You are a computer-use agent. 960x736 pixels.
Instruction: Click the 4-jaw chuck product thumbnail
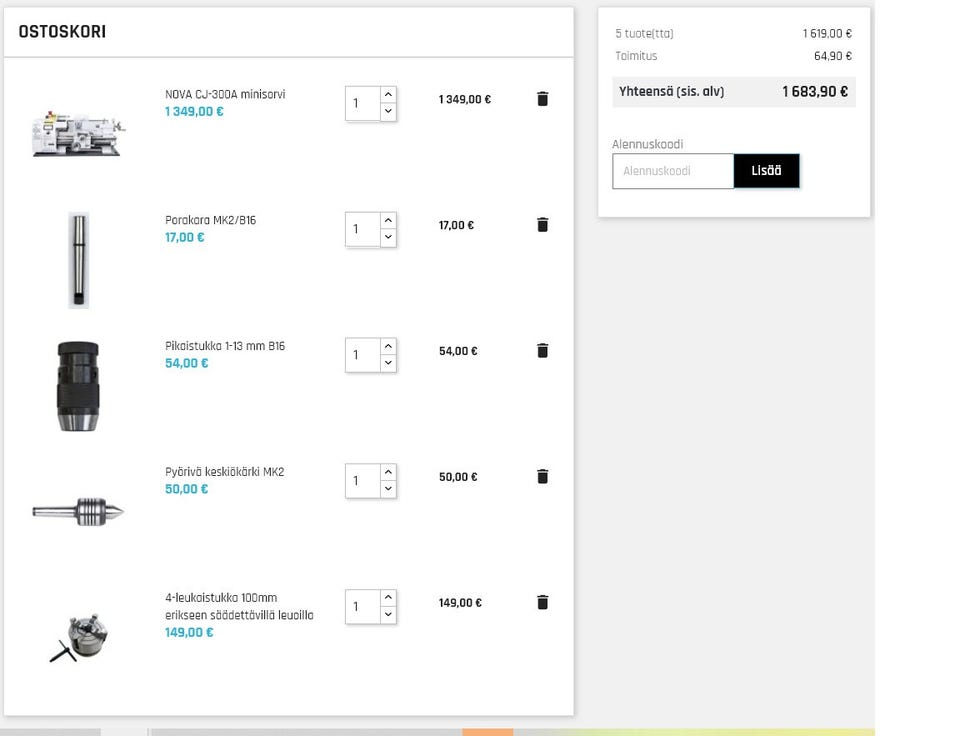(x=80, y=637)
